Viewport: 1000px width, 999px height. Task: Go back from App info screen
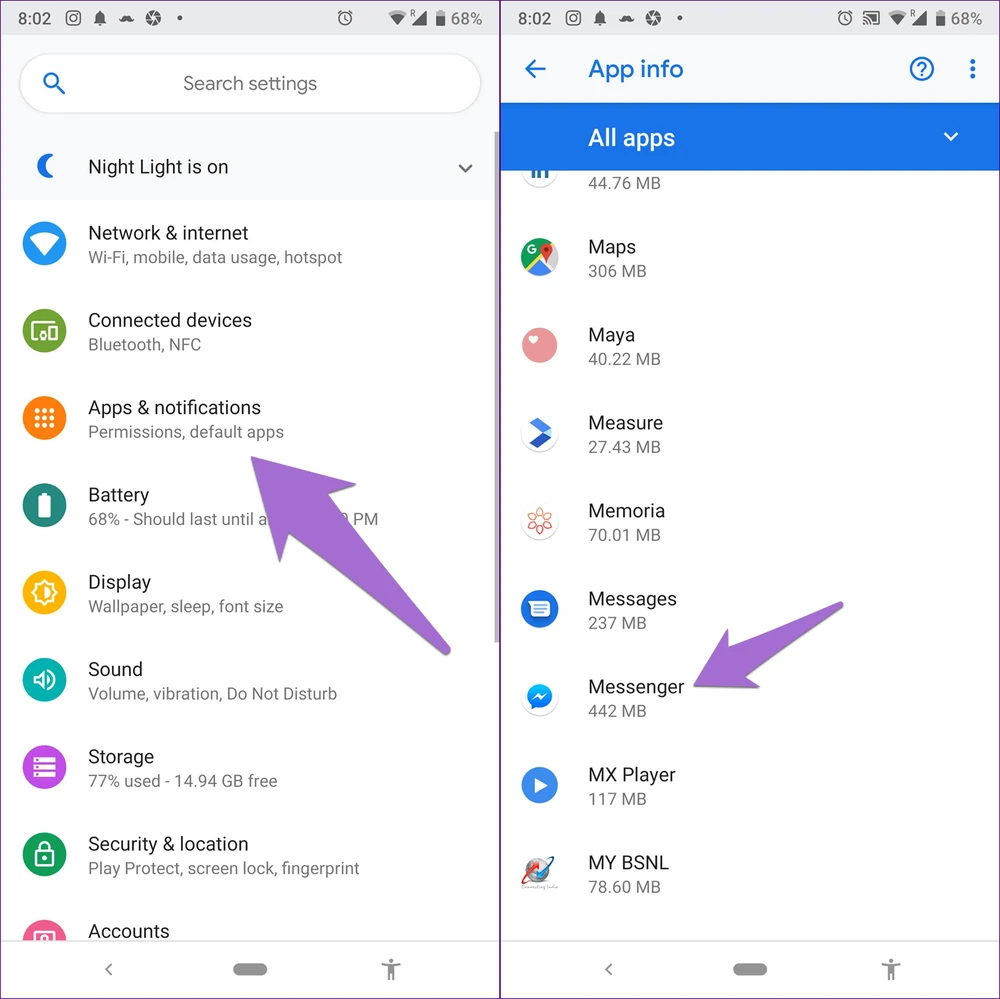tap(535, 69)
